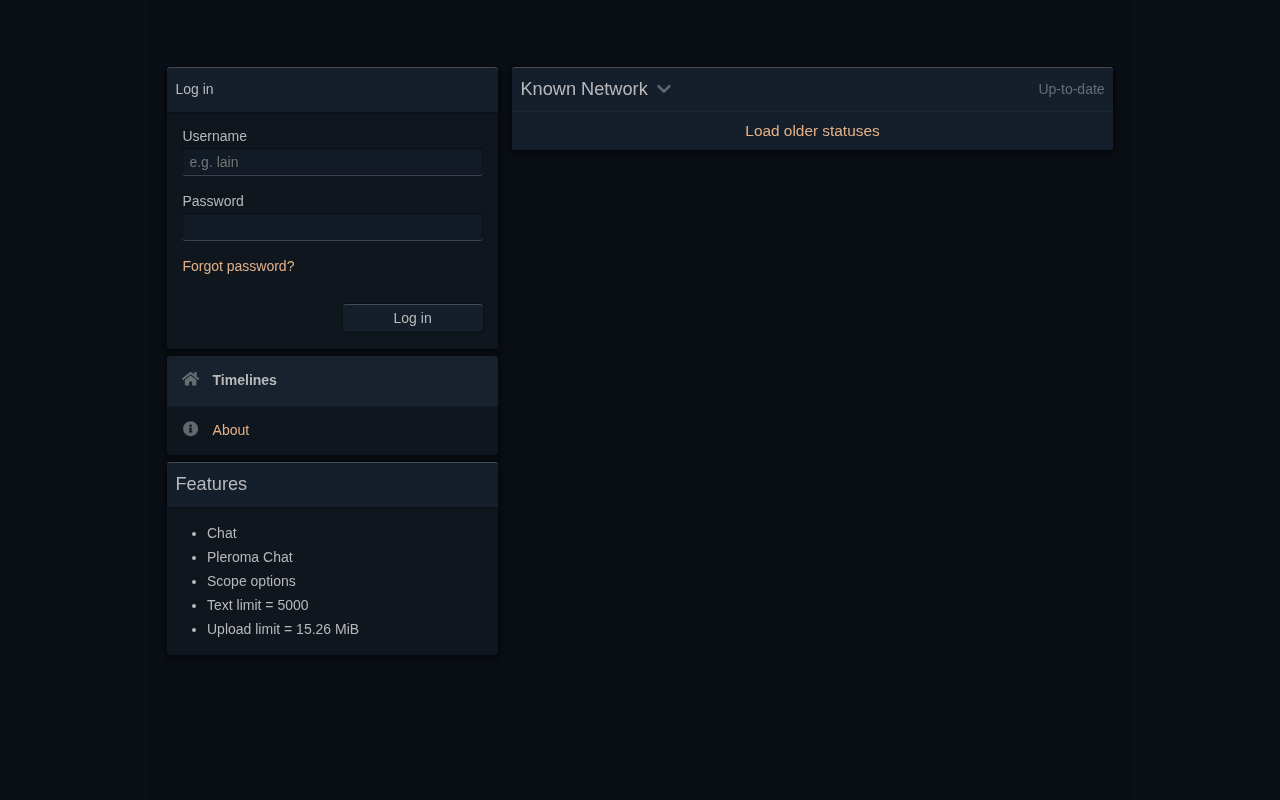The width and height of the screenshot is (1280, 800).
Task: Expand the Known Network timeline chevron
Action: coord(663,89)
